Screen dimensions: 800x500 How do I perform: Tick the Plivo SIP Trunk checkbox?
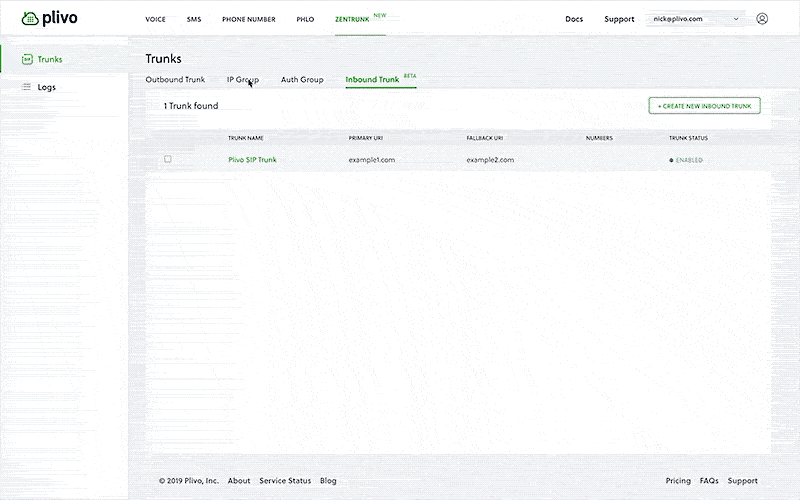pos(168,159)
